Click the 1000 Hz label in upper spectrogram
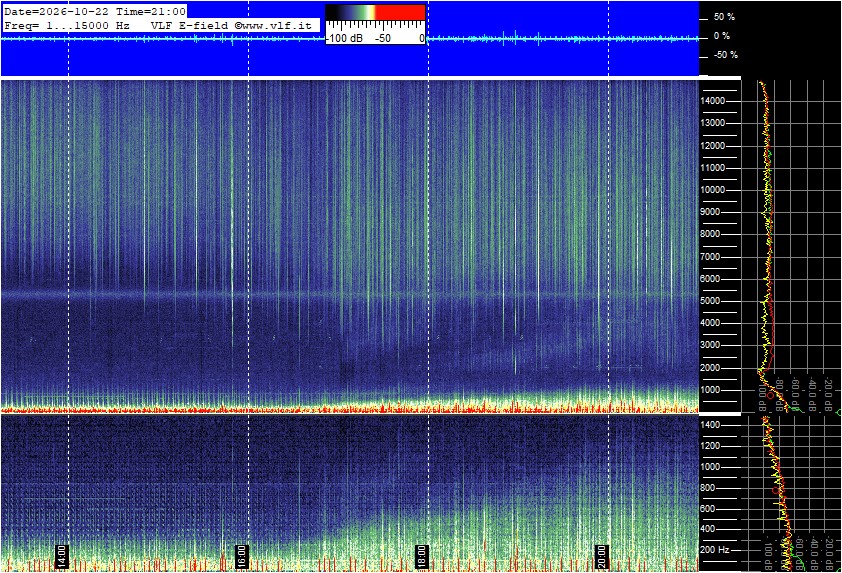842x573 pixels. (x=712, y=390)
